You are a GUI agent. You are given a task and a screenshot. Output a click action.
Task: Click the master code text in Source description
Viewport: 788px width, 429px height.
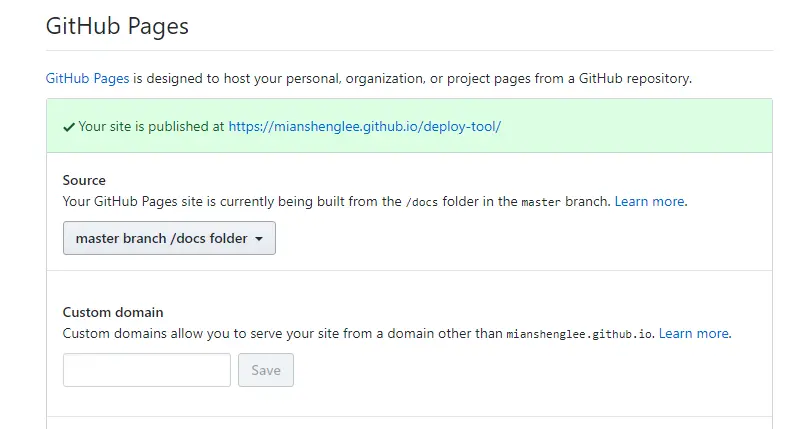click(541, 202)
